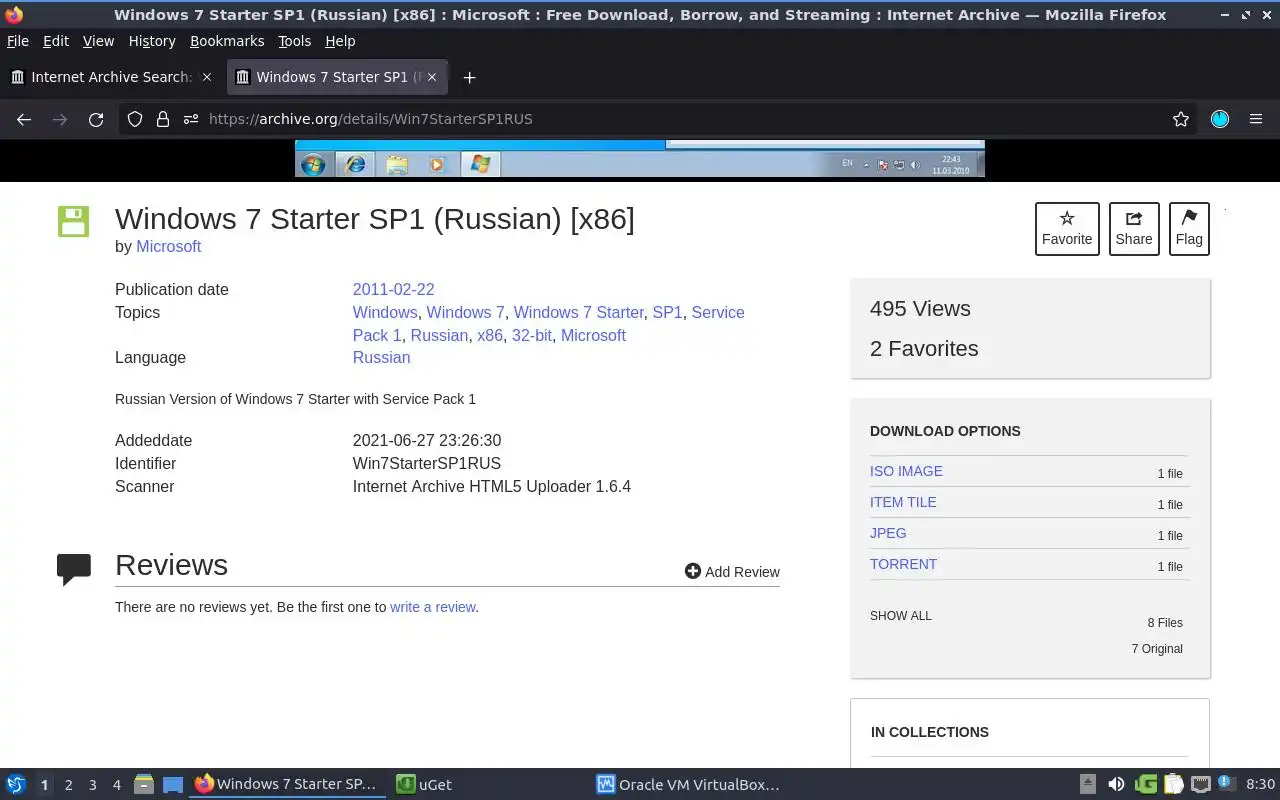This screenshot has width=1280, height=800.
Task: Click the green floppy disk software icon
Action: tap(73, 221)
